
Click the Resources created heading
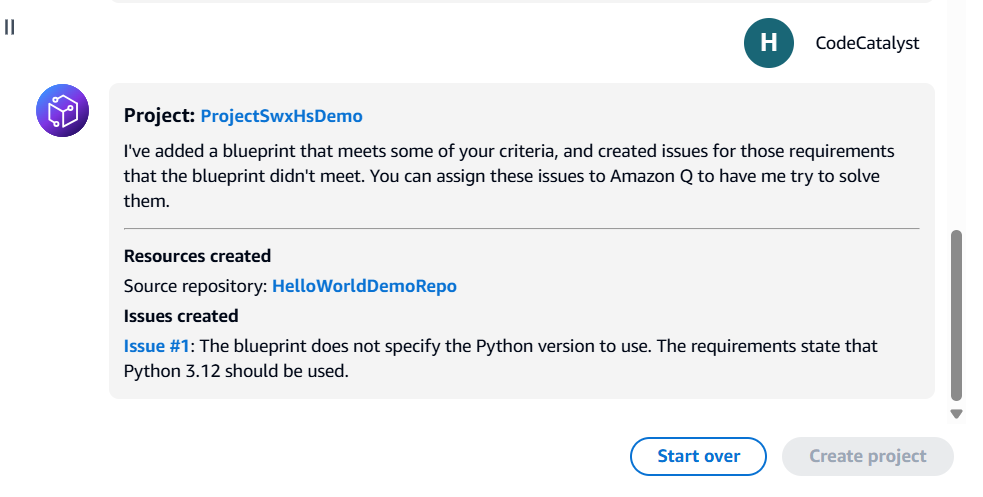[197, 256]
